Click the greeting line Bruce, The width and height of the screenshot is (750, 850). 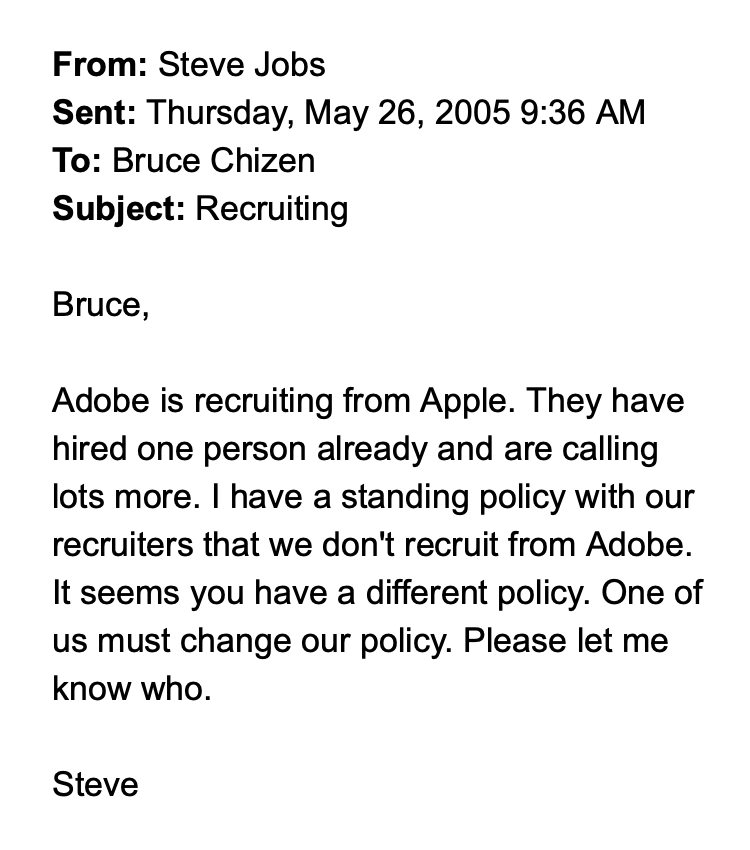100,305
